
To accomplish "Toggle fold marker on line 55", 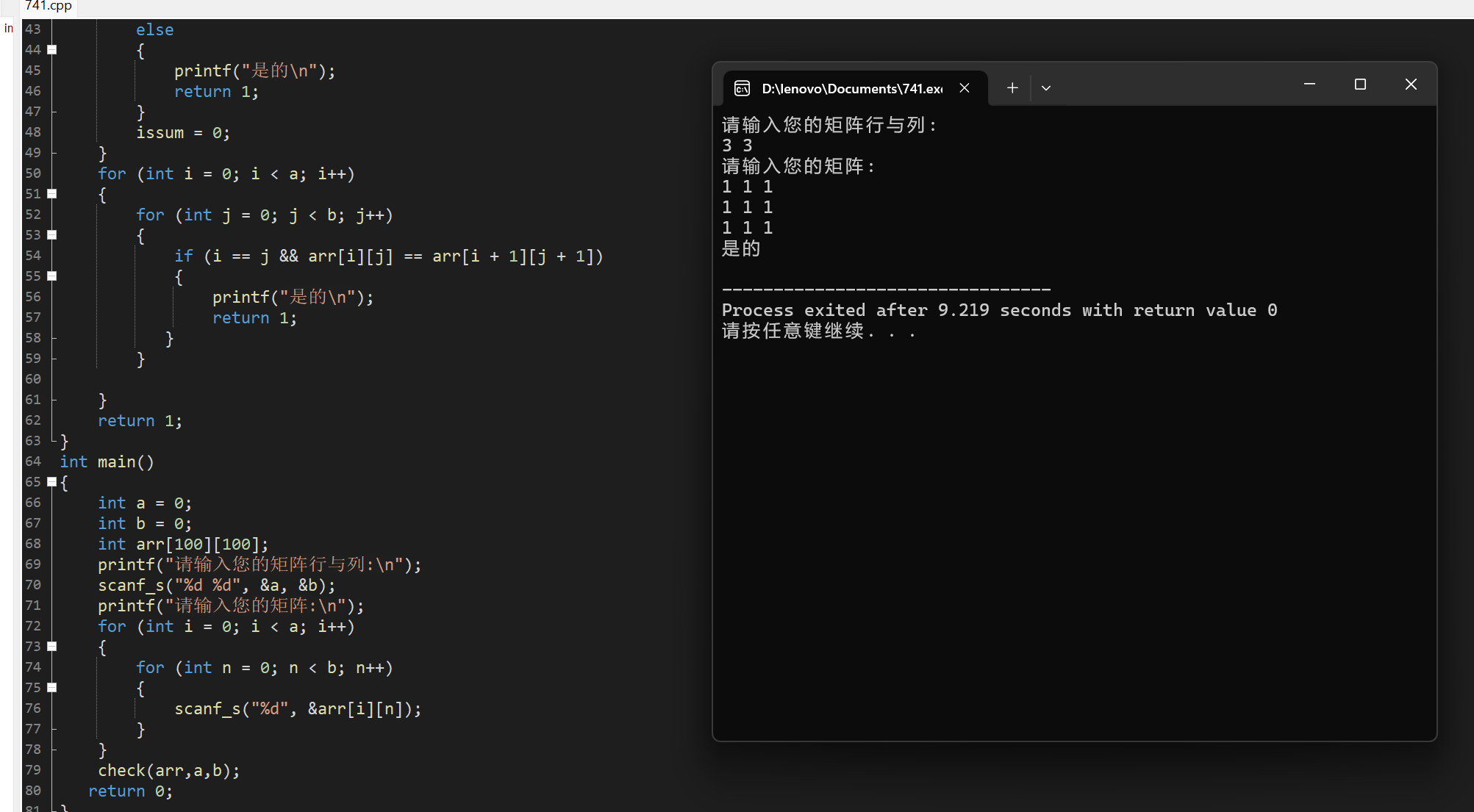I will [x=52, y=276].
